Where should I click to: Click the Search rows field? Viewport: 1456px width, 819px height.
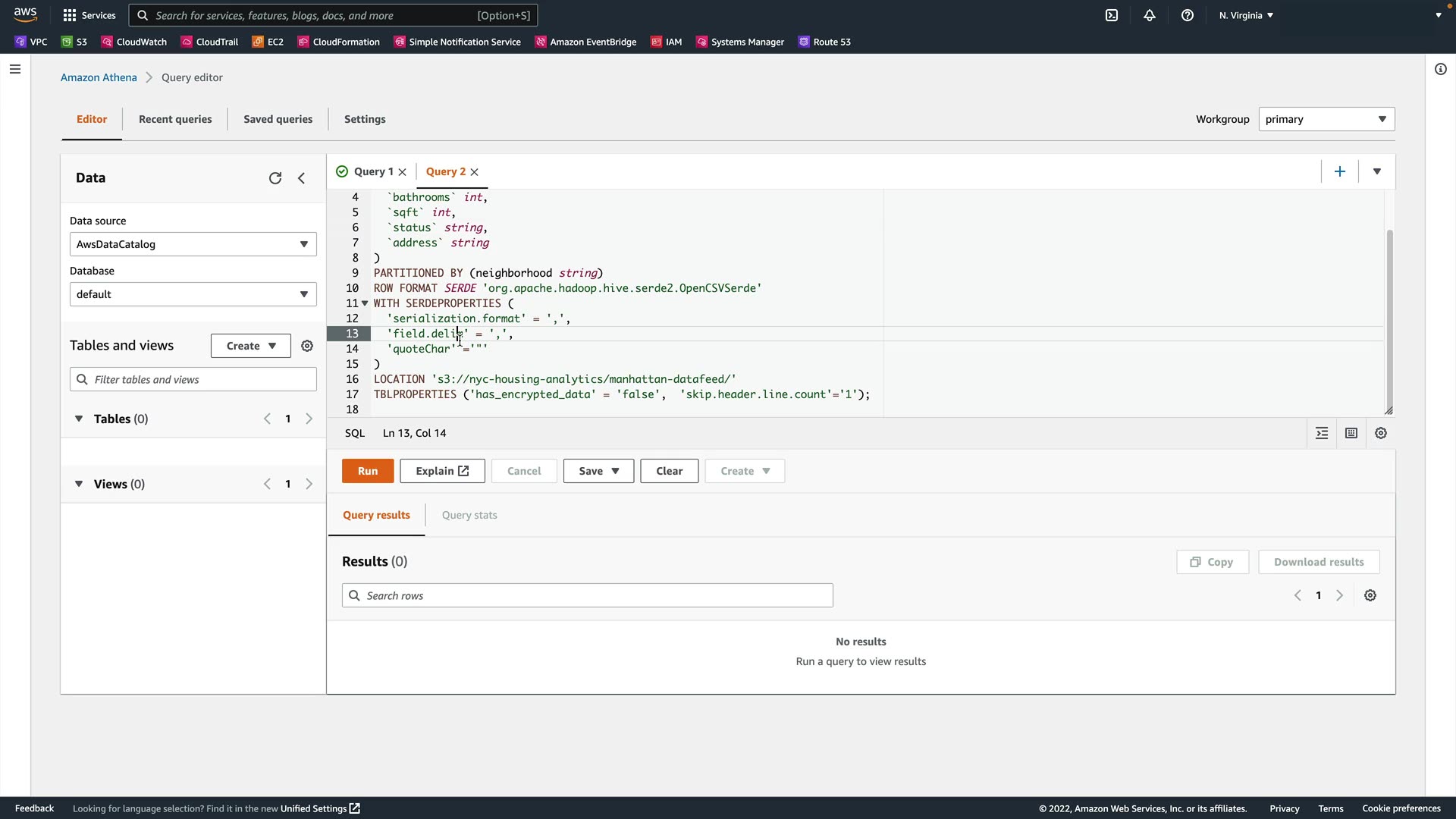click(588, 596)
